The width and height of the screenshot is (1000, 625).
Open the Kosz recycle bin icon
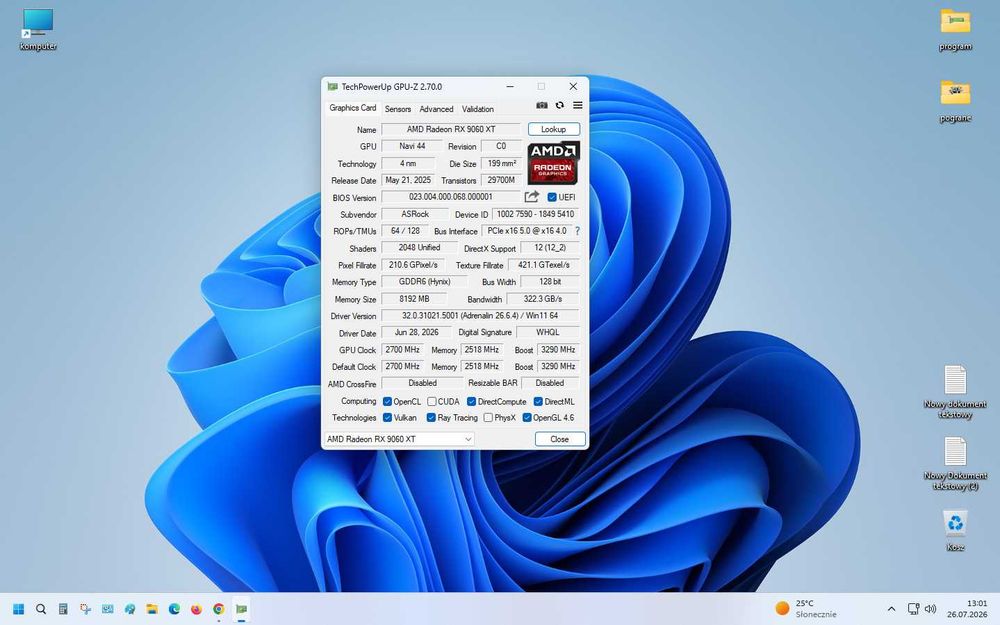pyautogui.click(x=955, y=529)
